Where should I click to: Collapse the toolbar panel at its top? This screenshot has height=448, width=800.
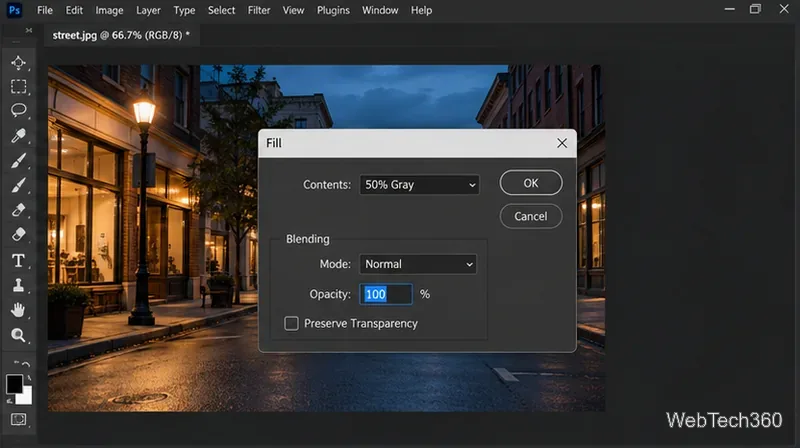click(29, 30)
